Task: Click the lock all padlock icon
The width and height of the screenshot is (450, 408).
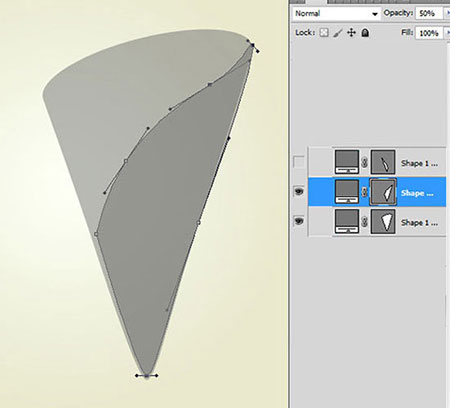Action: pos(365,33)
